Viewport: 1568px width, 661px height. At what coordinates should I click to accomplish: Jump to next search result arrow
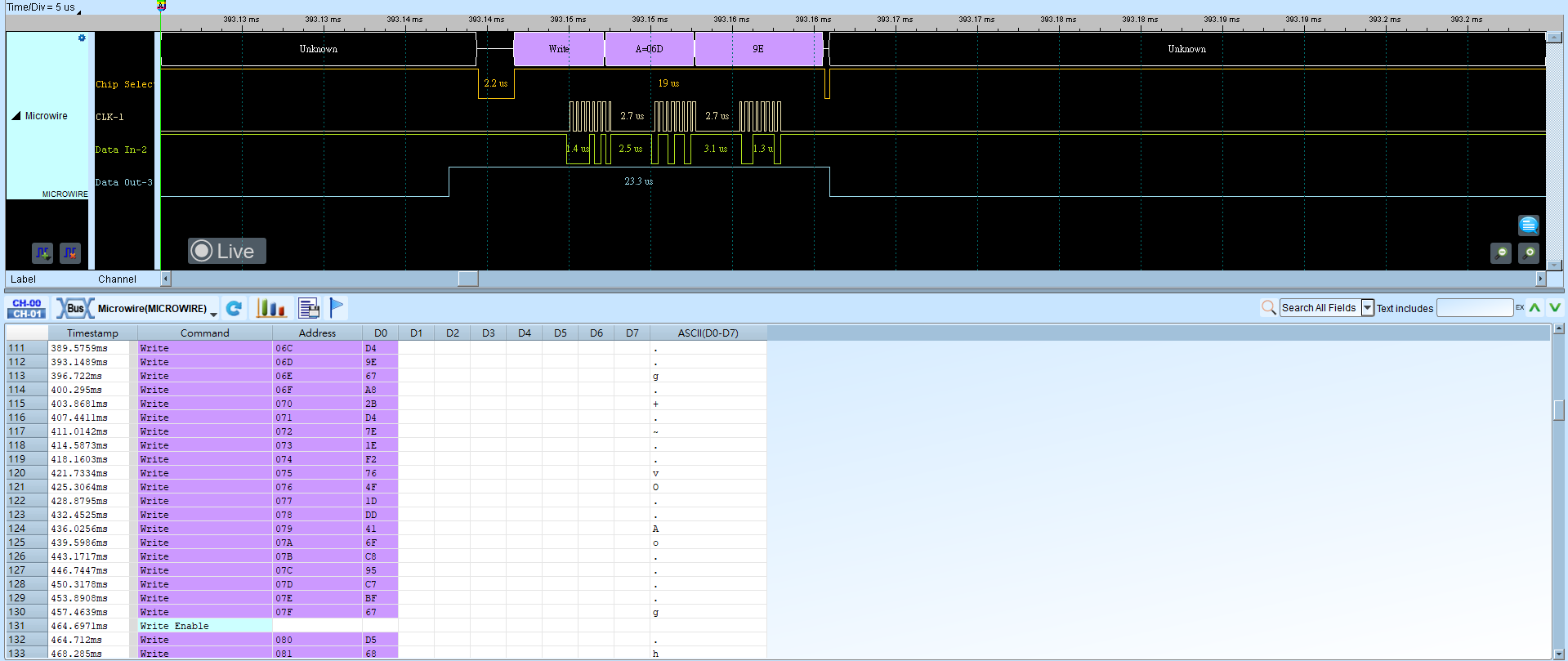[x=1555, y=308]
